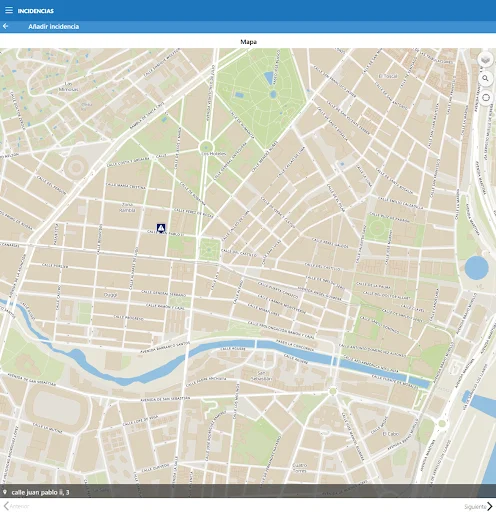Click the address text 'calle juan pablo ii, 3'
This screenshot has width=496, height=512.
pos(40,492)
